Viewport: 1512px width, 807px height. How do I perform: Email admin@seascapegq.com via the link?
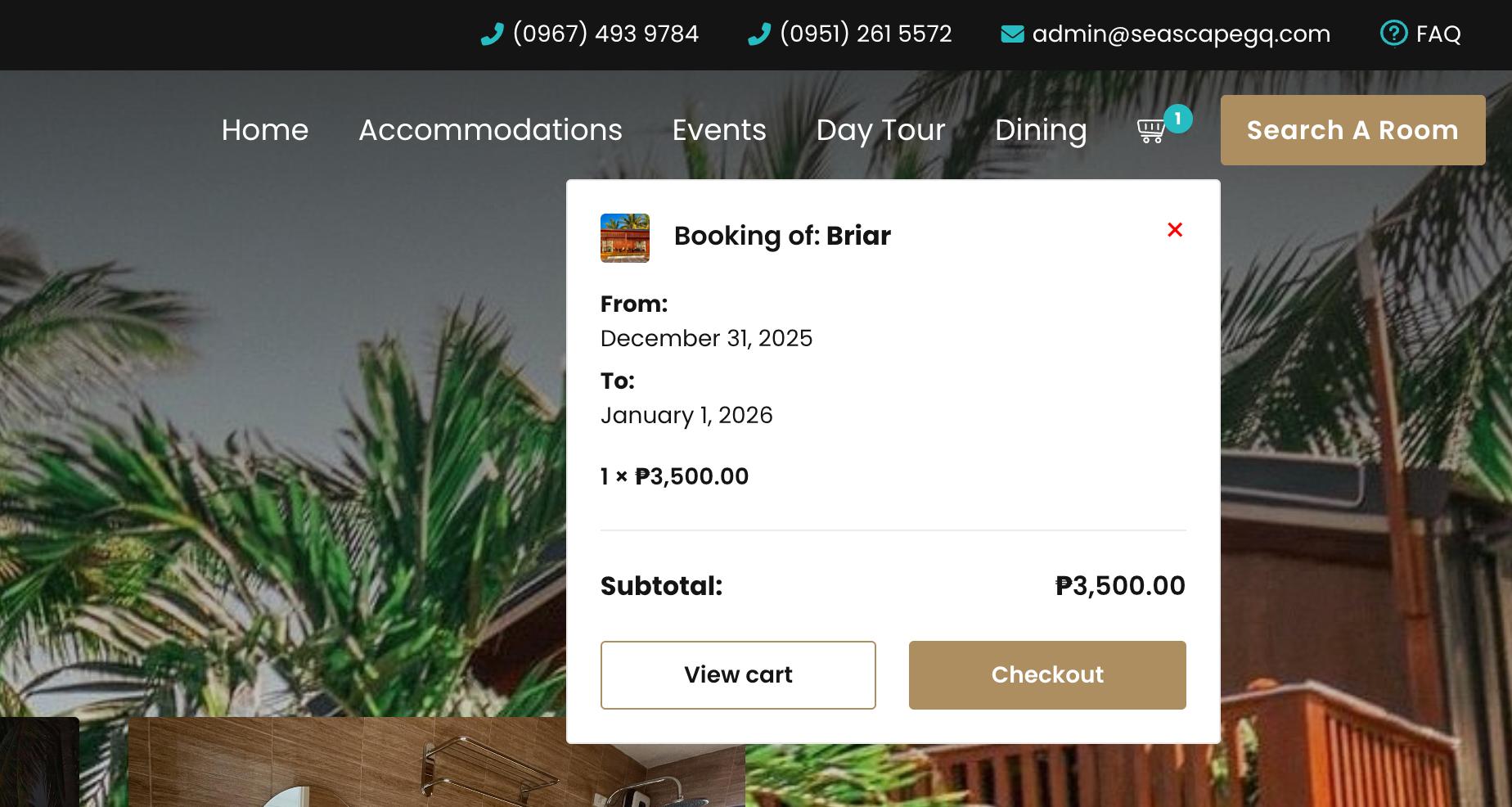[1181, 34]
